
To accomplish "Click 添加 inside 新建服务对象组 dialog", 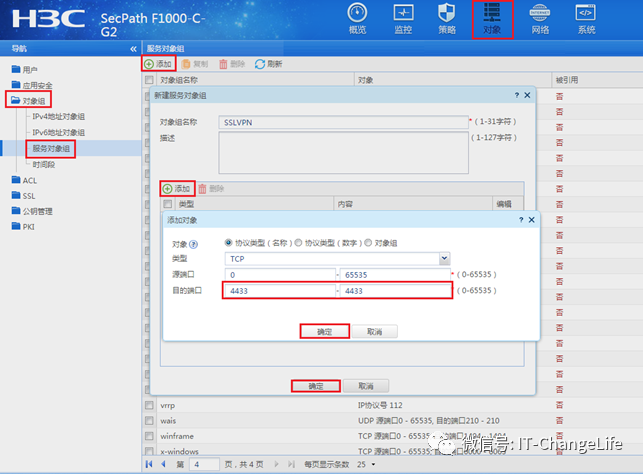I will [x=177, y=189].
